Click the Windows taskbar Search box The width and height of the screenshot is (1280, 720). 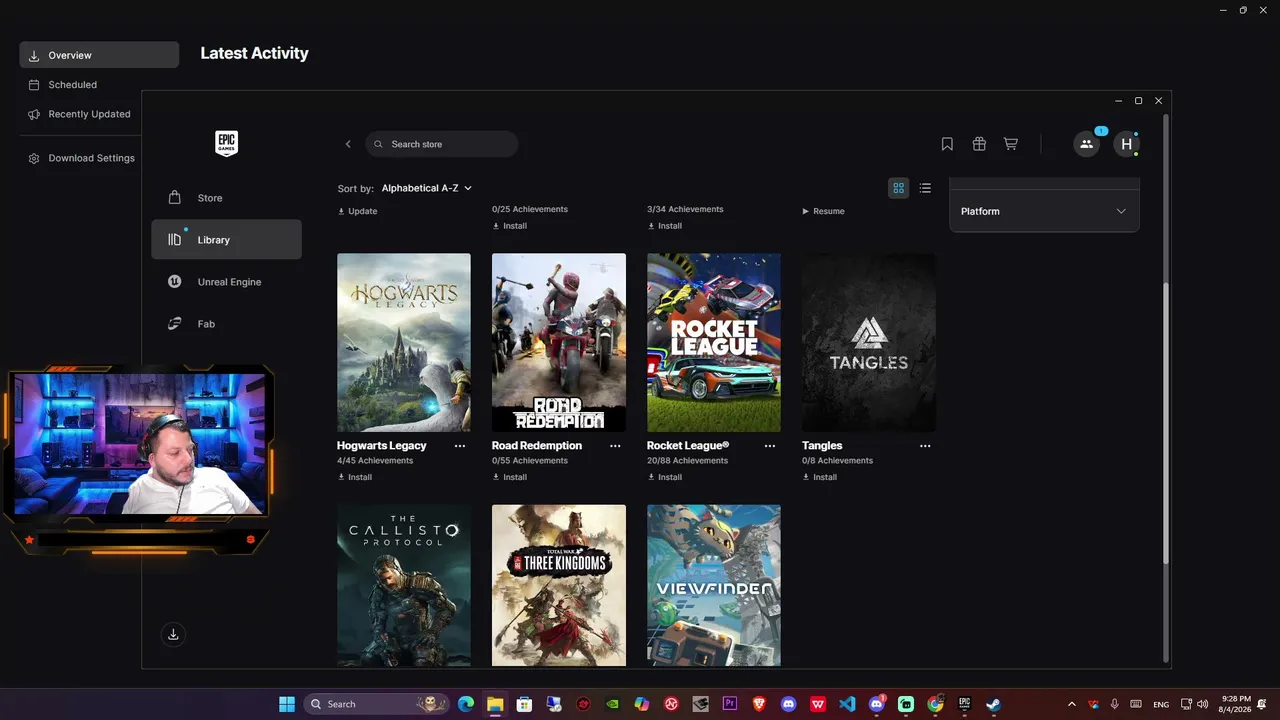pos(376,704)
